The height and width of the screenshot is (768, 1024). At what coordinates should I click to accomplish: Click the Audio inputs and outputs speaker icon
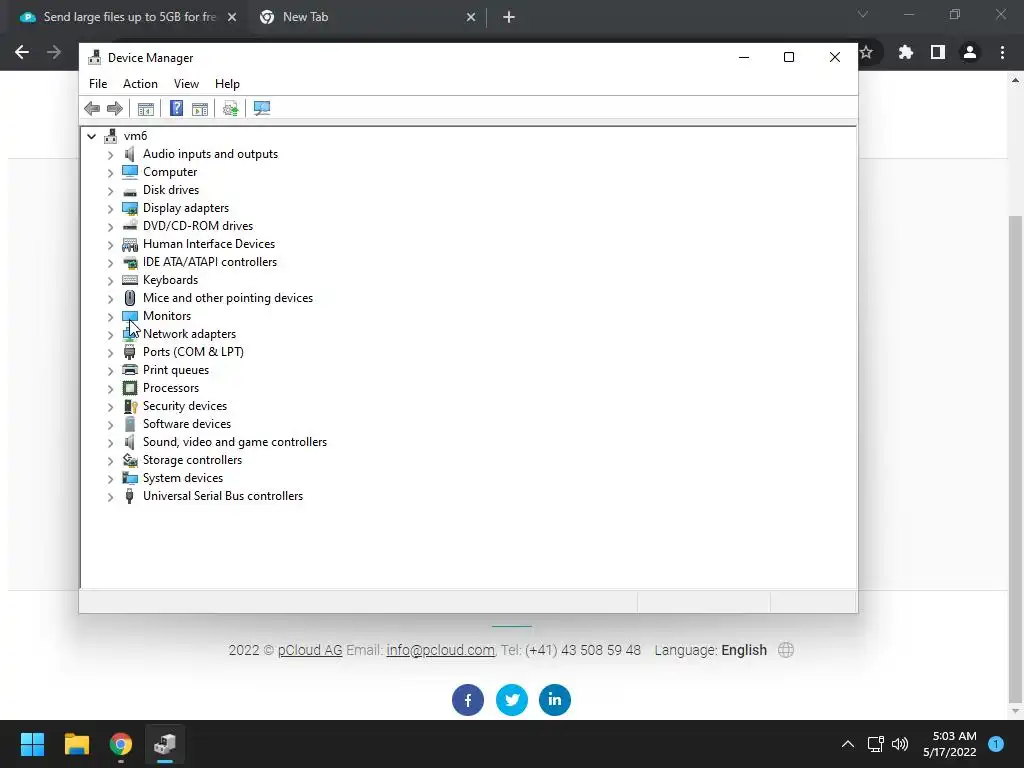coord(130,154)
